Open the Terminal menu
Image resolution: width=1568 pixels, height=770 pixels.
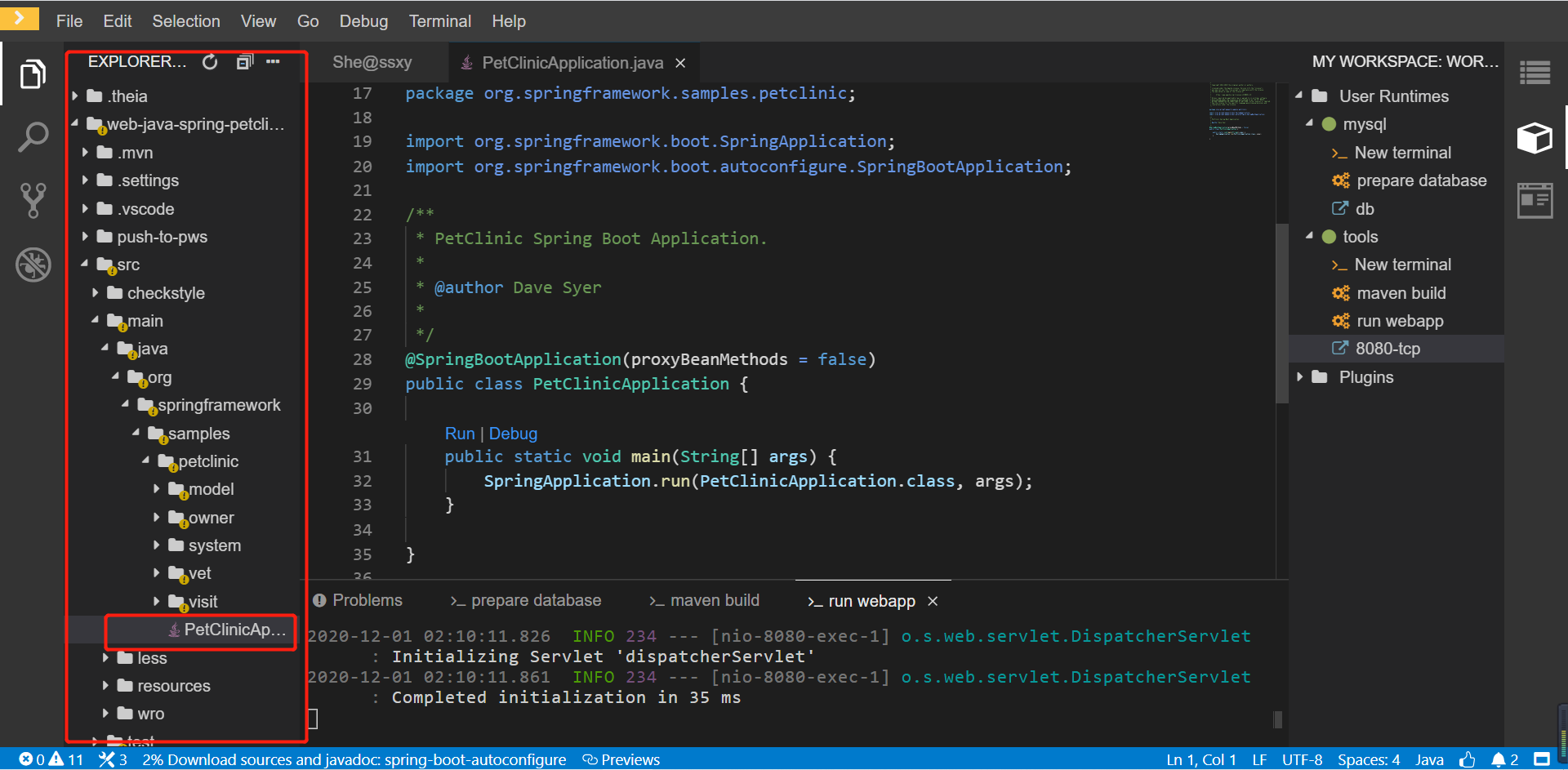tap(440, 21)
